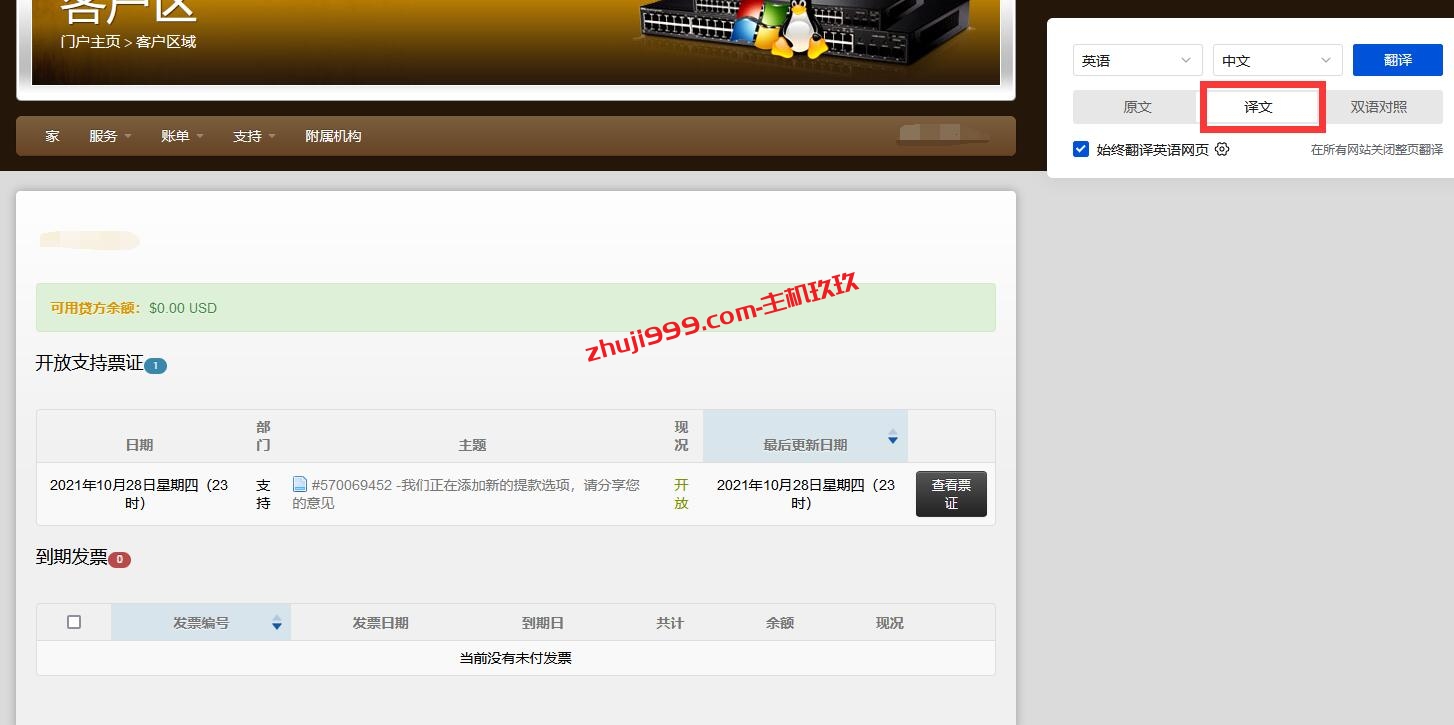The height and width of the screenshot is (725, 1454).
Task: Open the source language 英语 dropdown
Action: point(1137,60)
